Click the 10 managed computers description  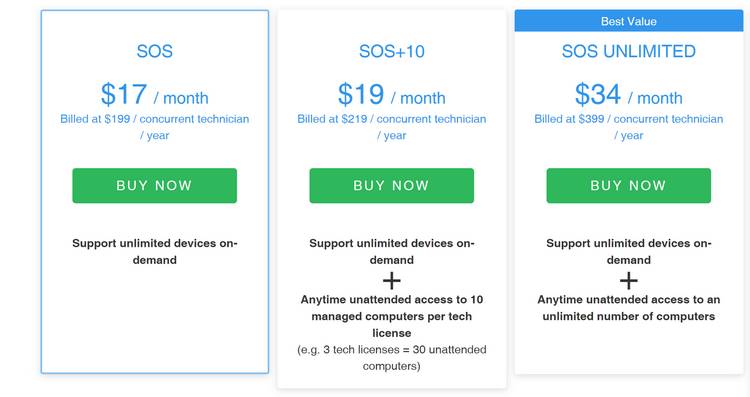392,316
